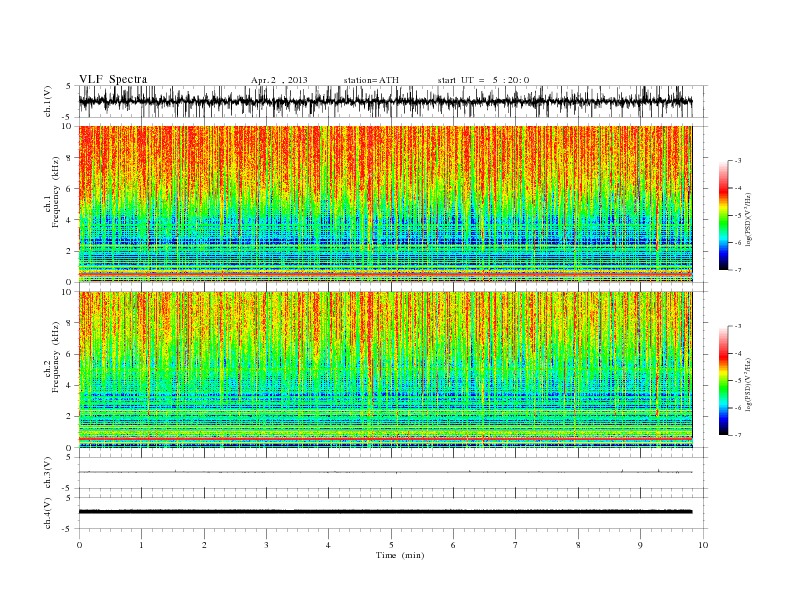Click the "-7" label on ch.1 colorbar

pos(738,270)
